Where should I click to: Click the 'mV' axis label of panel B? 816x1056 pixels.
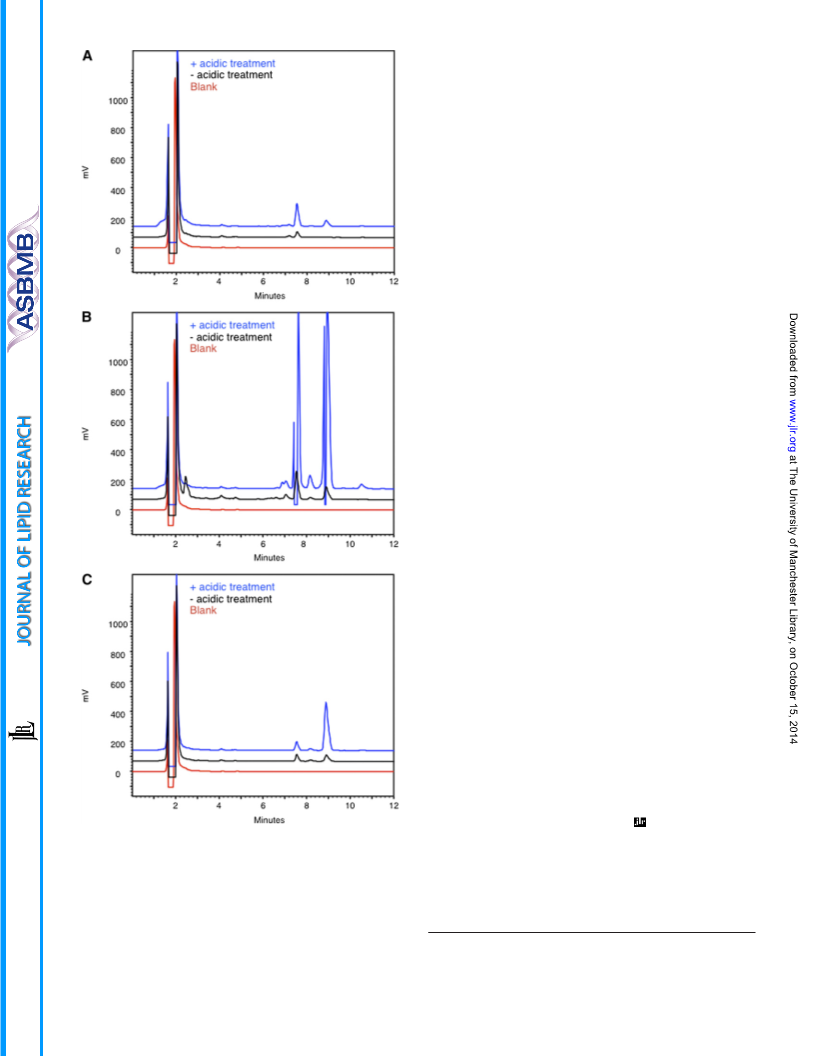point(86,434)
